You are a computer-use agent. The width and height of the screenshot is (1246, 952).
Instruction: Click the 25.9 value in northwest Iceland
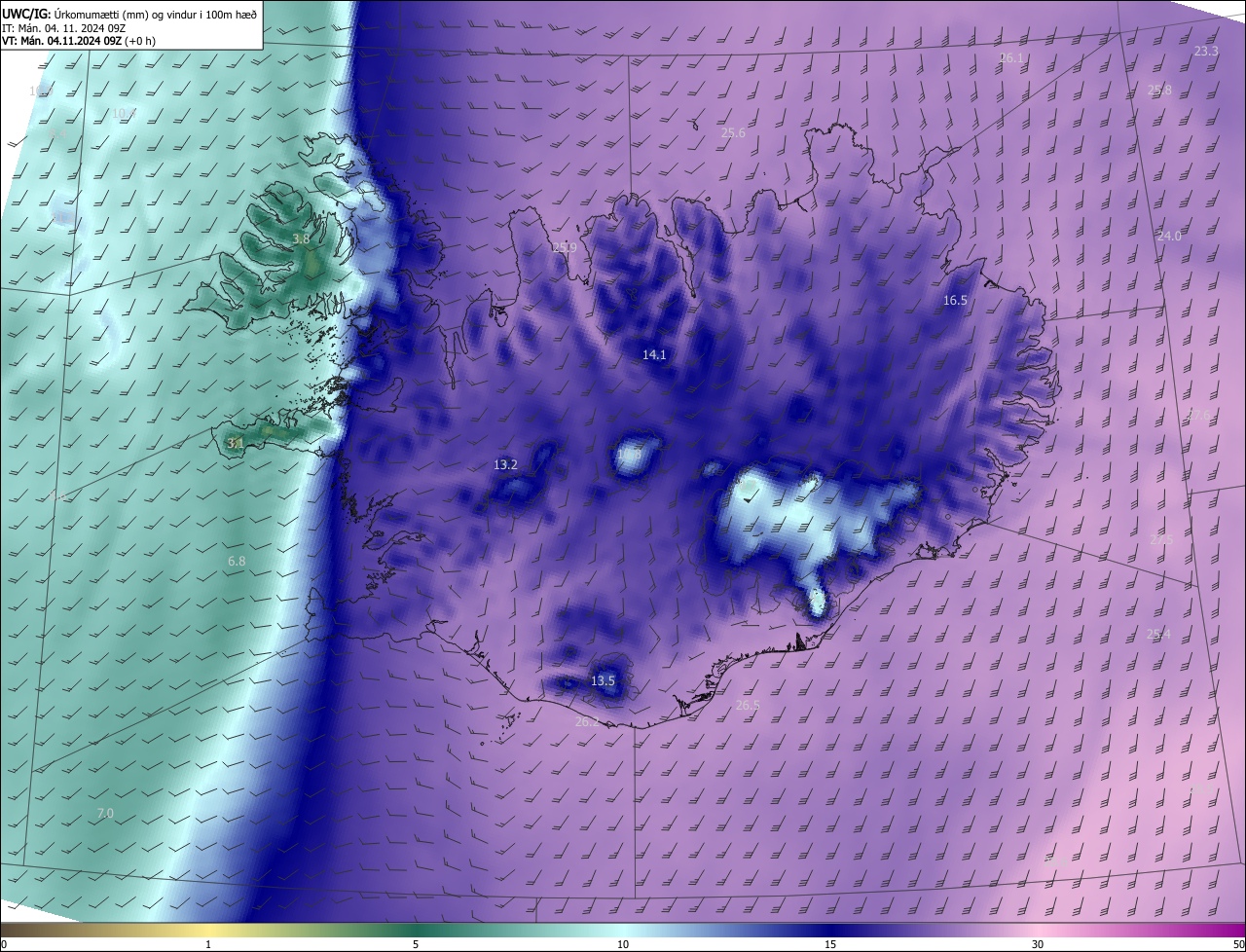click(565, 248)
